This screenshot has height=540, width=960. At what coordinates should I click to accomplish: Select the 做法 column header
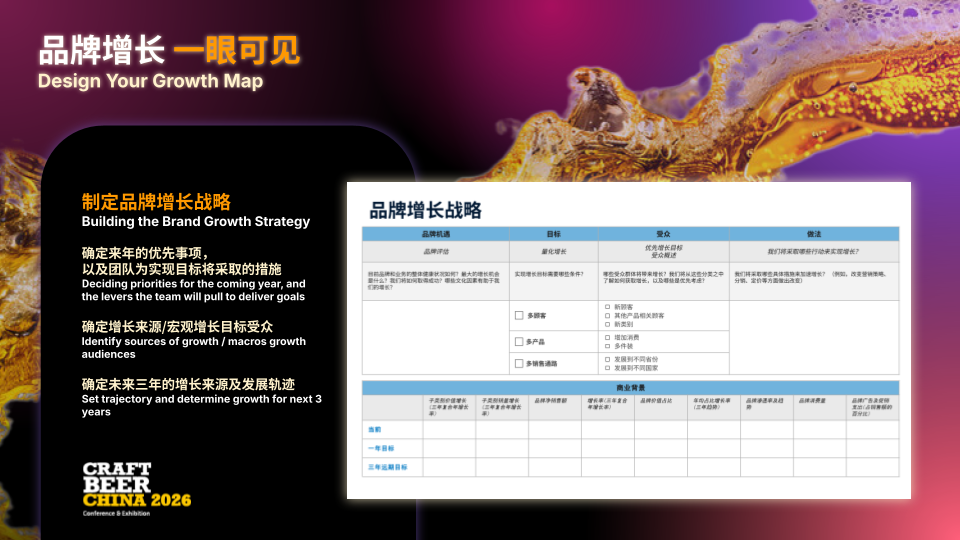coord(813,234)
